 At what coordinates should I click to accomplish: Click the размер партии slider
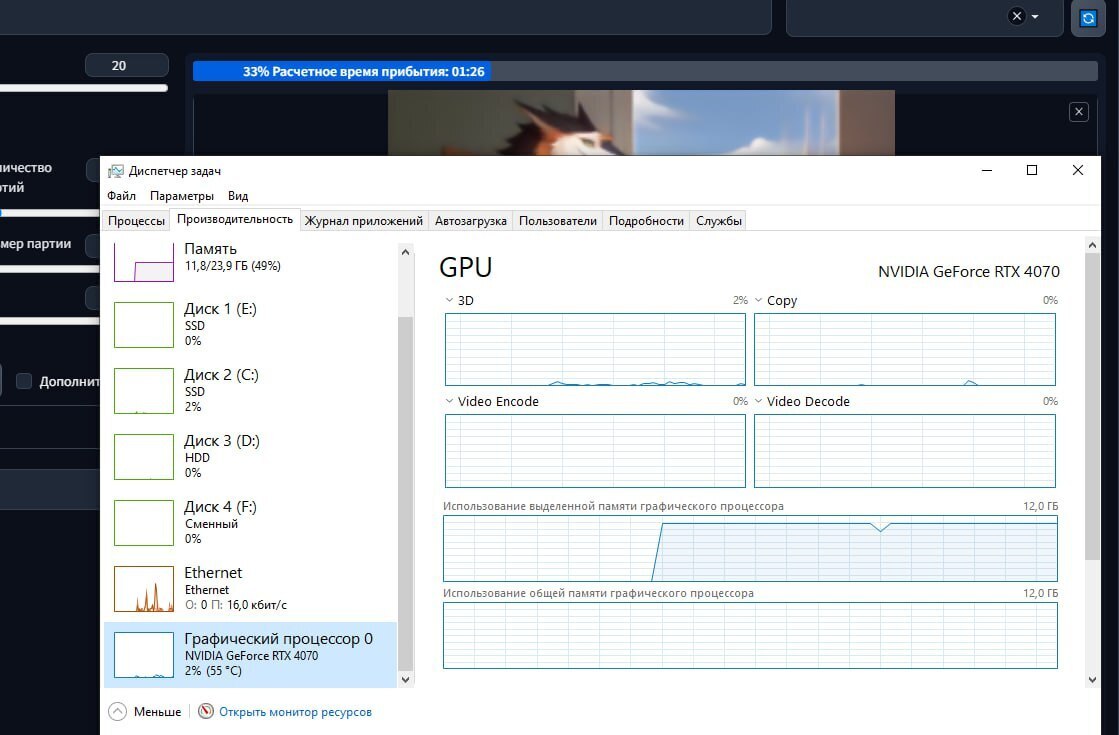[50, 269]
